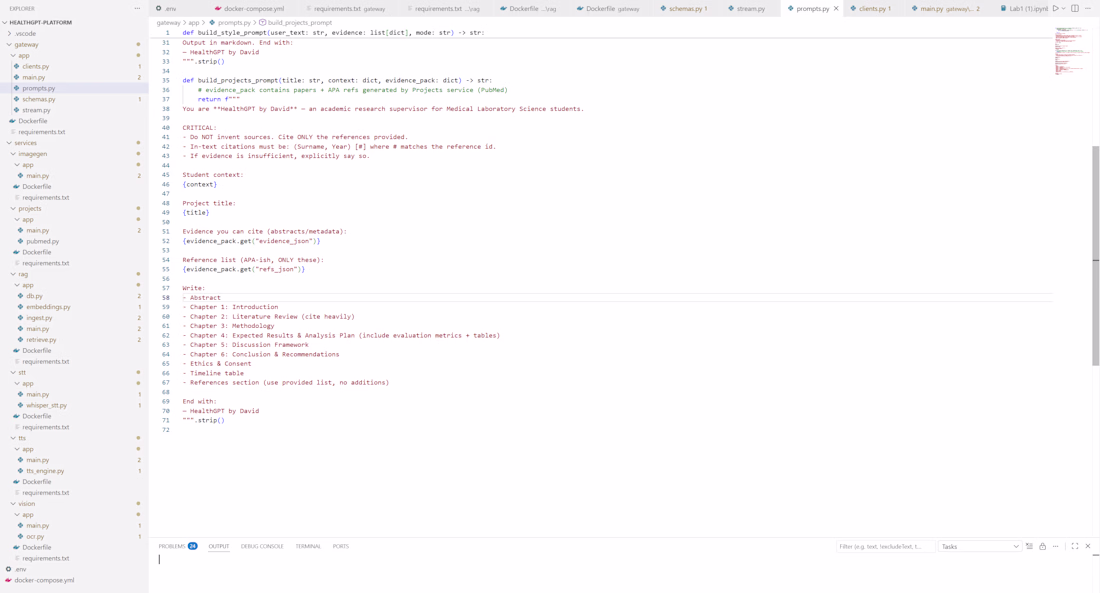Open whisper_stt.py in the Explorer

[46, 405]
